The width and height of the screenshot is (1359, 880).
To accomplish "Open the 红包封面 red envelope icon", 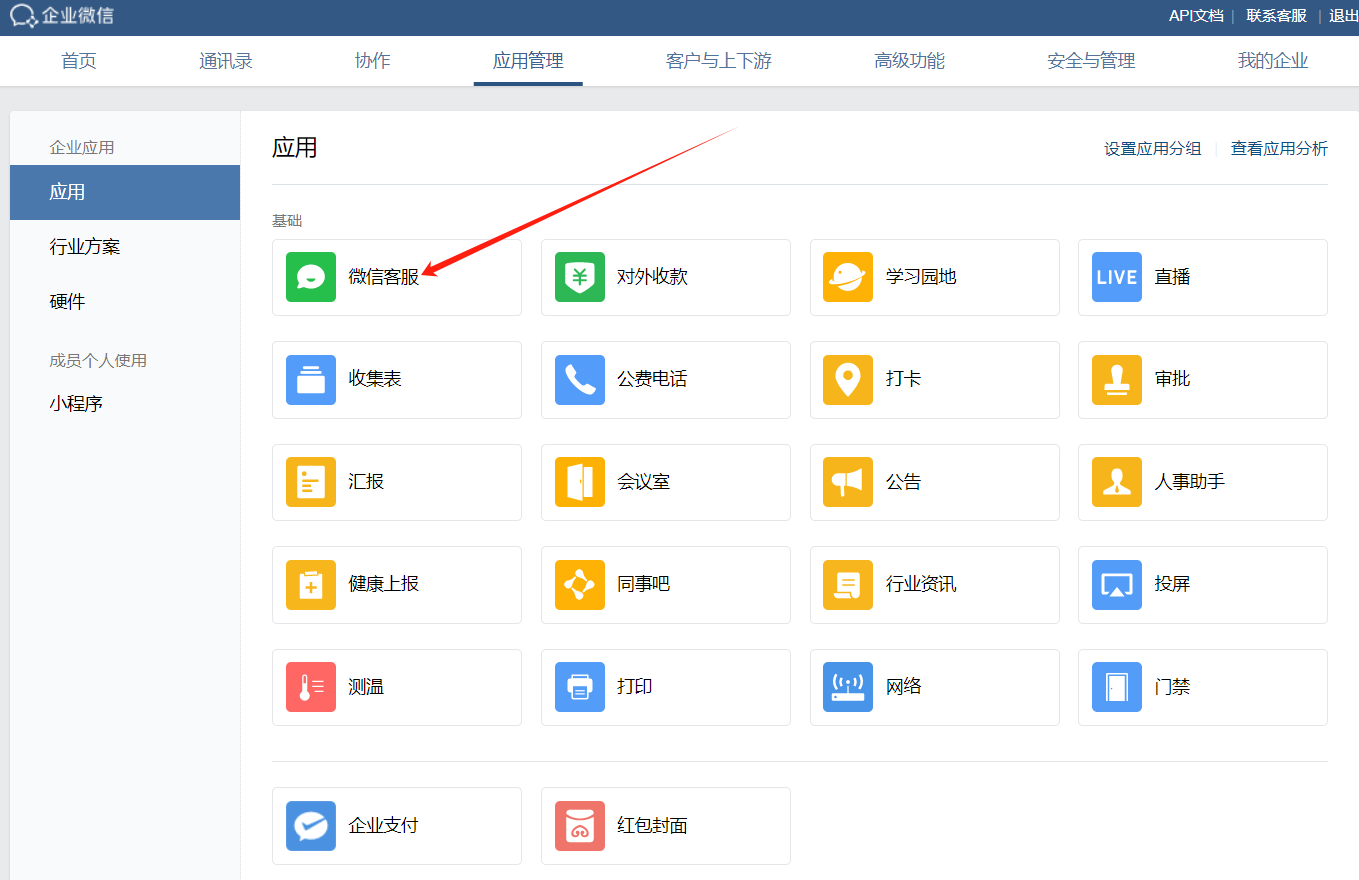I will (580, 826).
